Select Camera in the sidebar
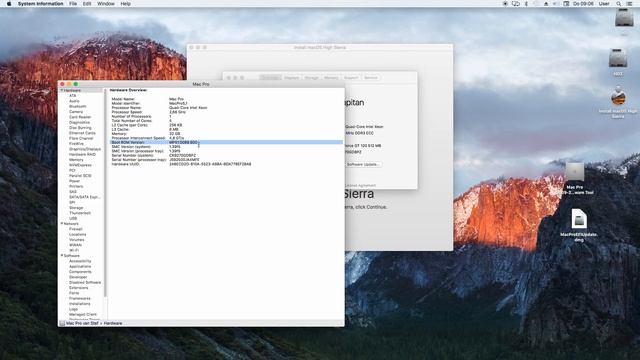640x360 pixels. 76,111
